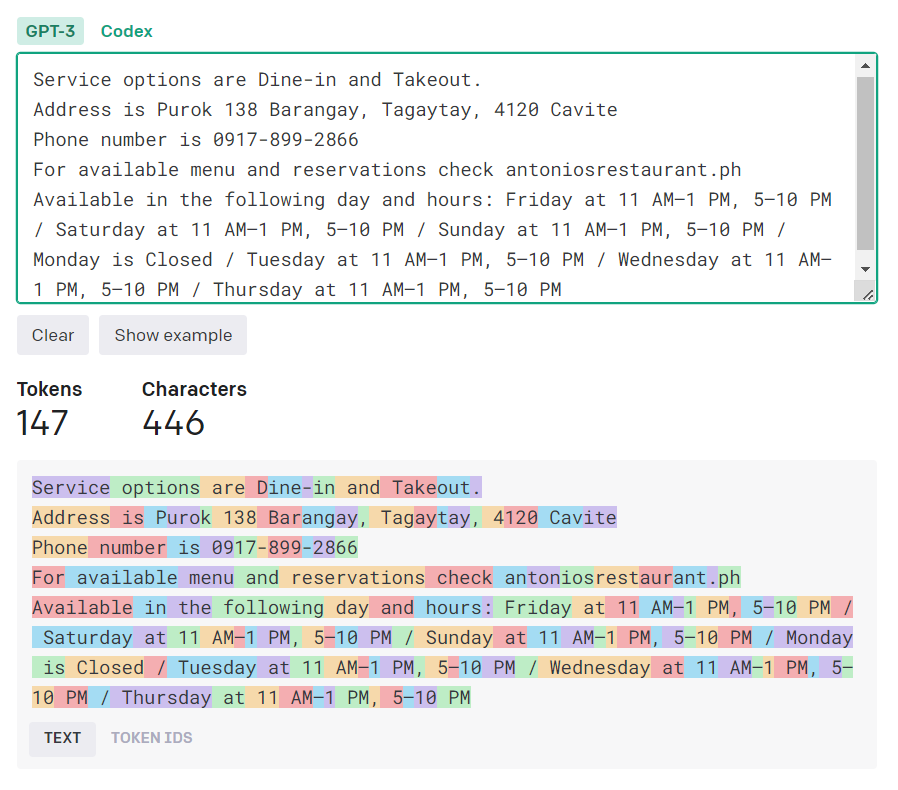
Task: Switch to TOKEN IDS view
Action: [152, 738]
